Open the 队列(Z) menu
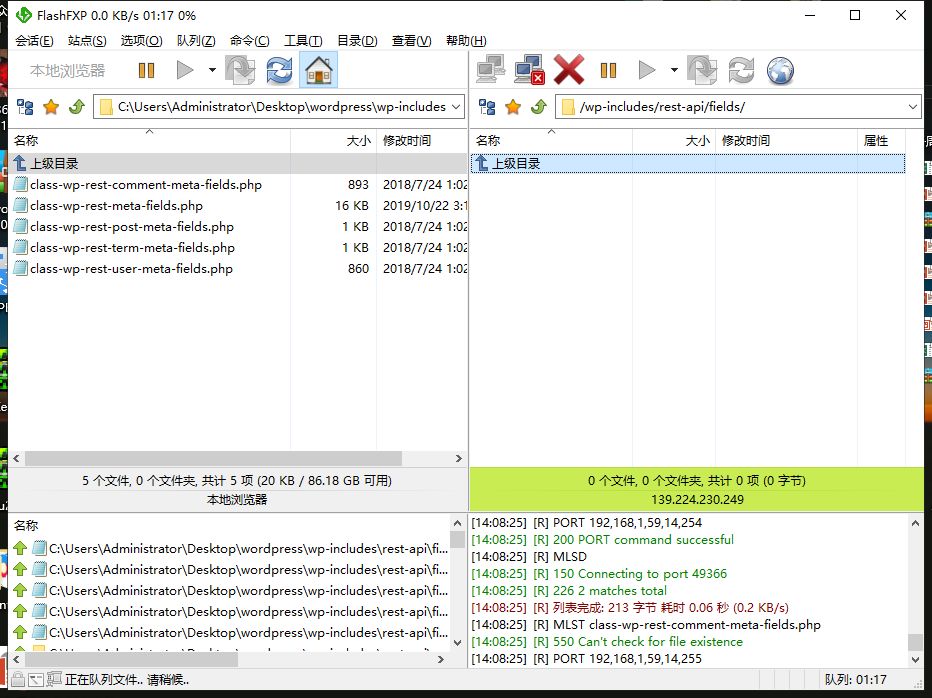This screenshot has width=932, height=698. [x=196, y=40]
